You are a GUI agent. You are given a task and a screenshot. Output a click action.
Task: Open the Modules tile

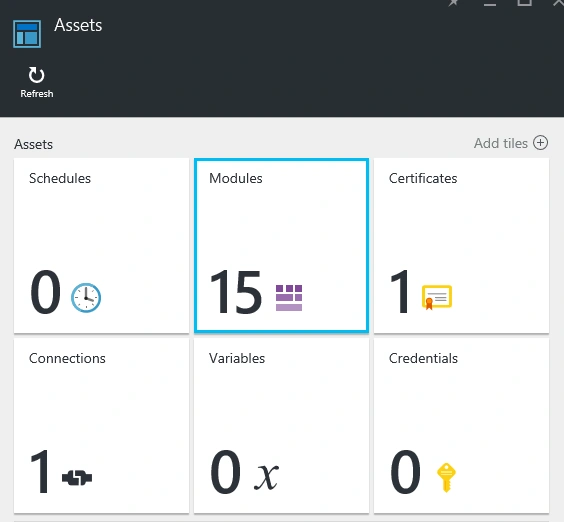(281, 246)
